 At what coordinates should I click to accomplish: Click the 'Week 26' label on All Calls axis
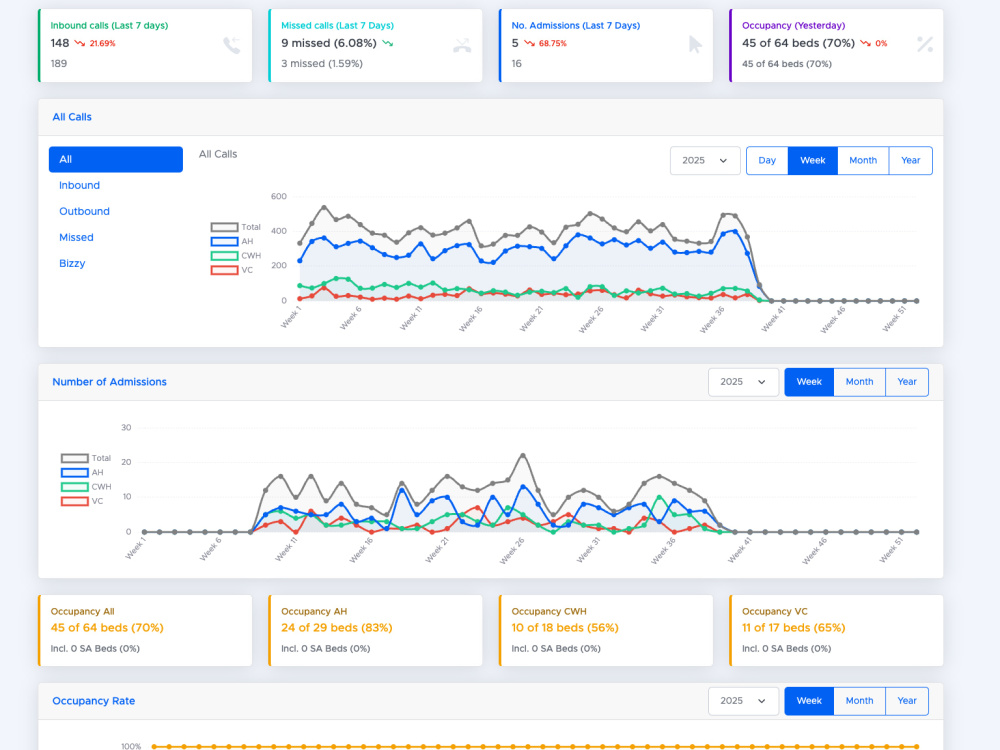[591, 320]
